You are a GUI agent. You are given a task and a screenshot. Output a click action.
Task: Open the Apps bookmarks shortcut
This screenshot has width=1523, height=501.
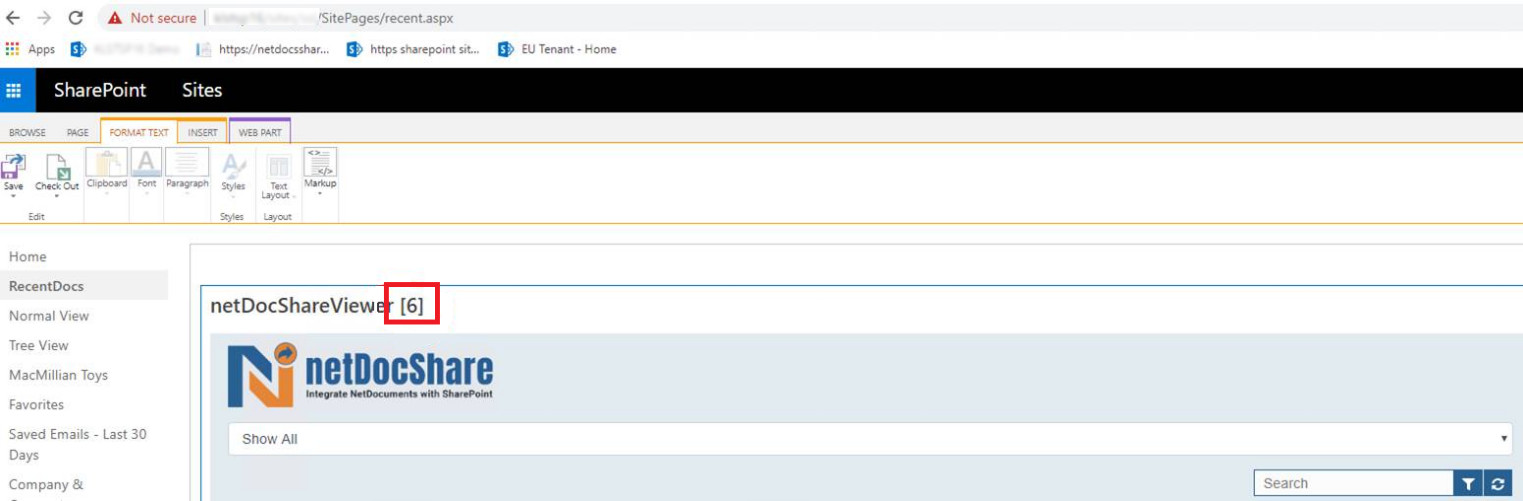(31, 49)
